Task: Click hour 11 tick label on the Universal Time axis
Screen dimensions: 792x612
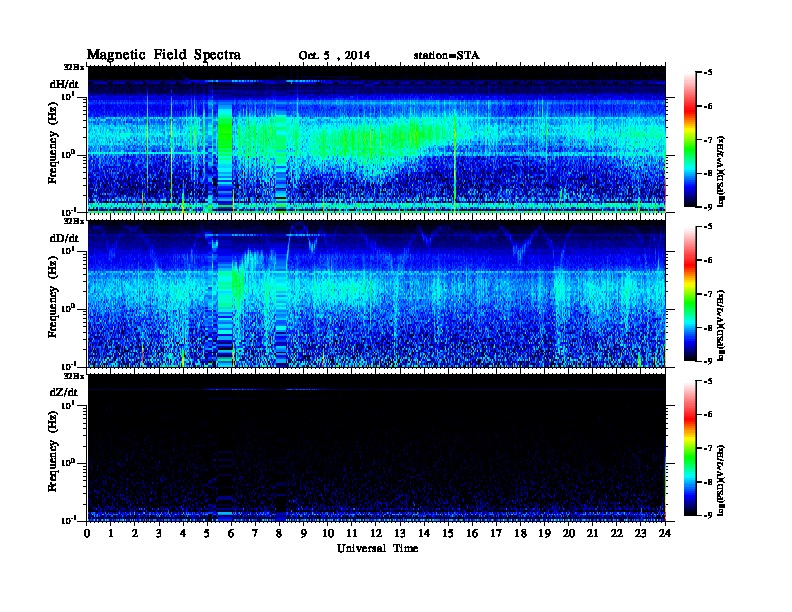Action: pos(352,534)
